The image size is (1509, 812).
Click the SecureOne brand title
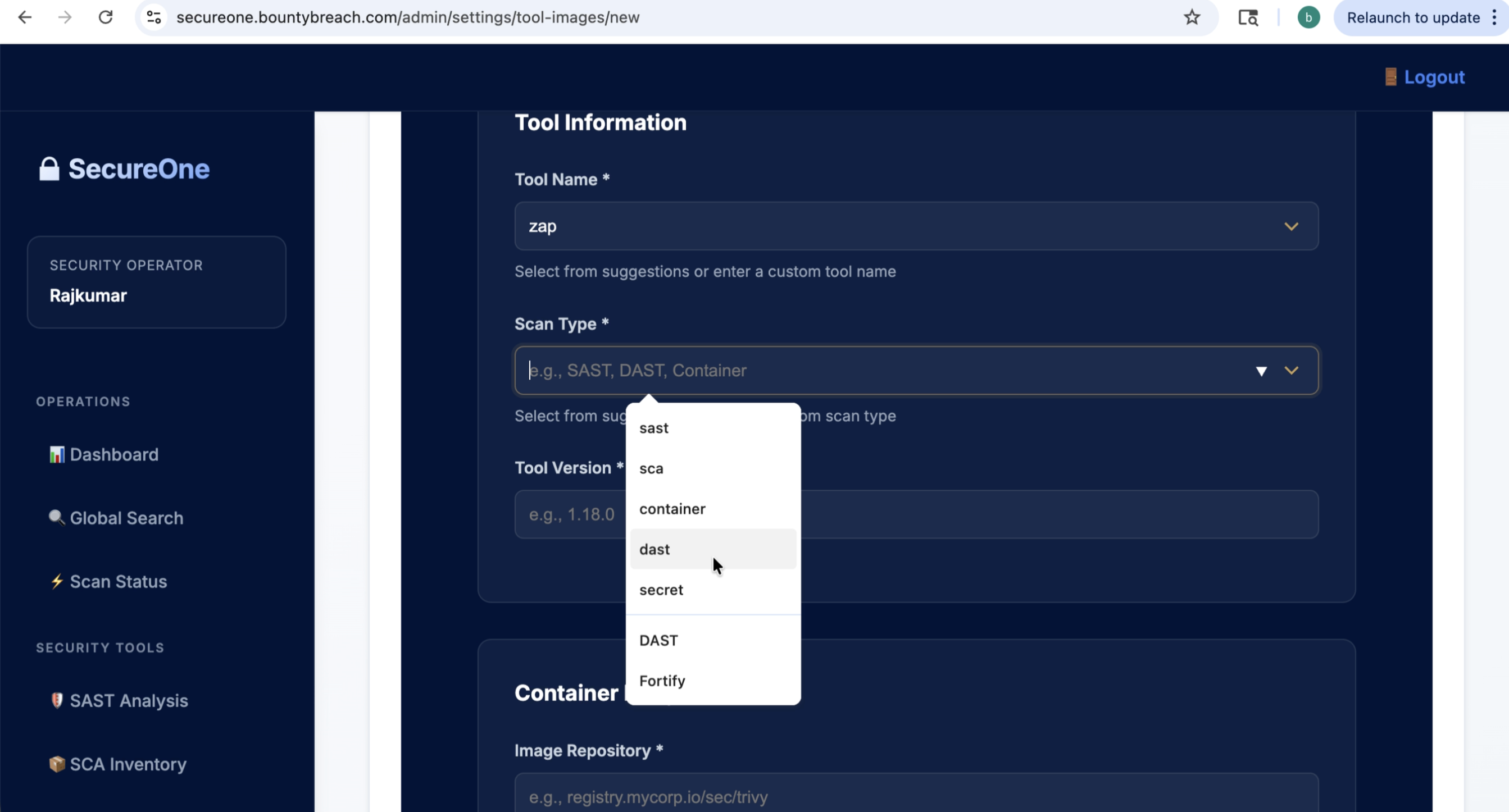click(x=139, y=168)
